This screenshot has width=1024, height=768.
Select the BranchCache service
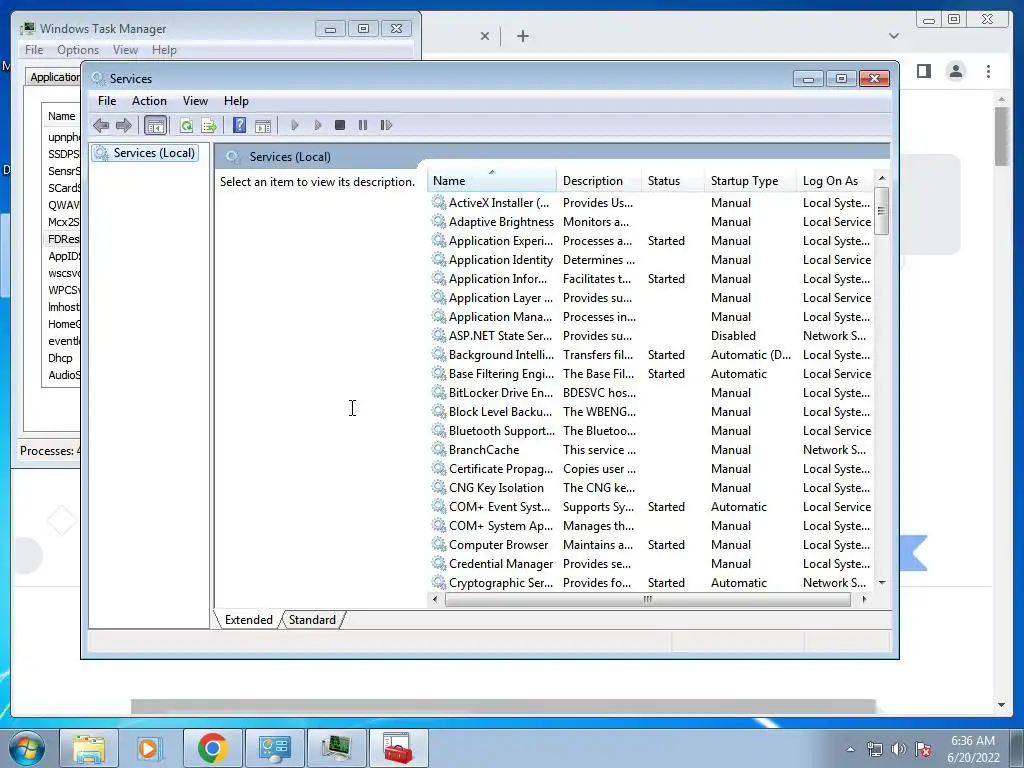651,450
